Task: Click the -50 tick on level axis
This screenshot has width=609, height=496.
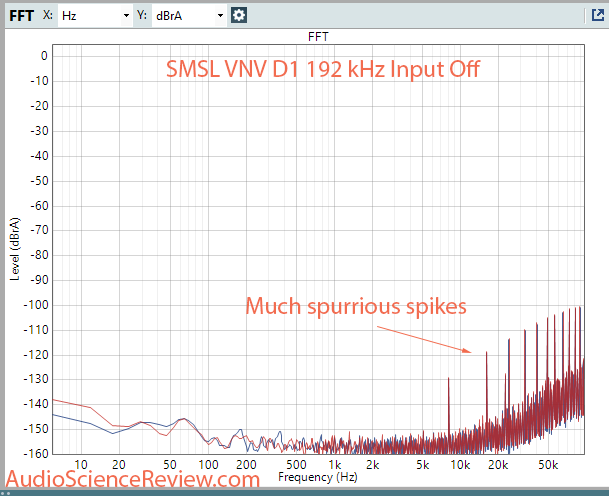Action: 39,181
